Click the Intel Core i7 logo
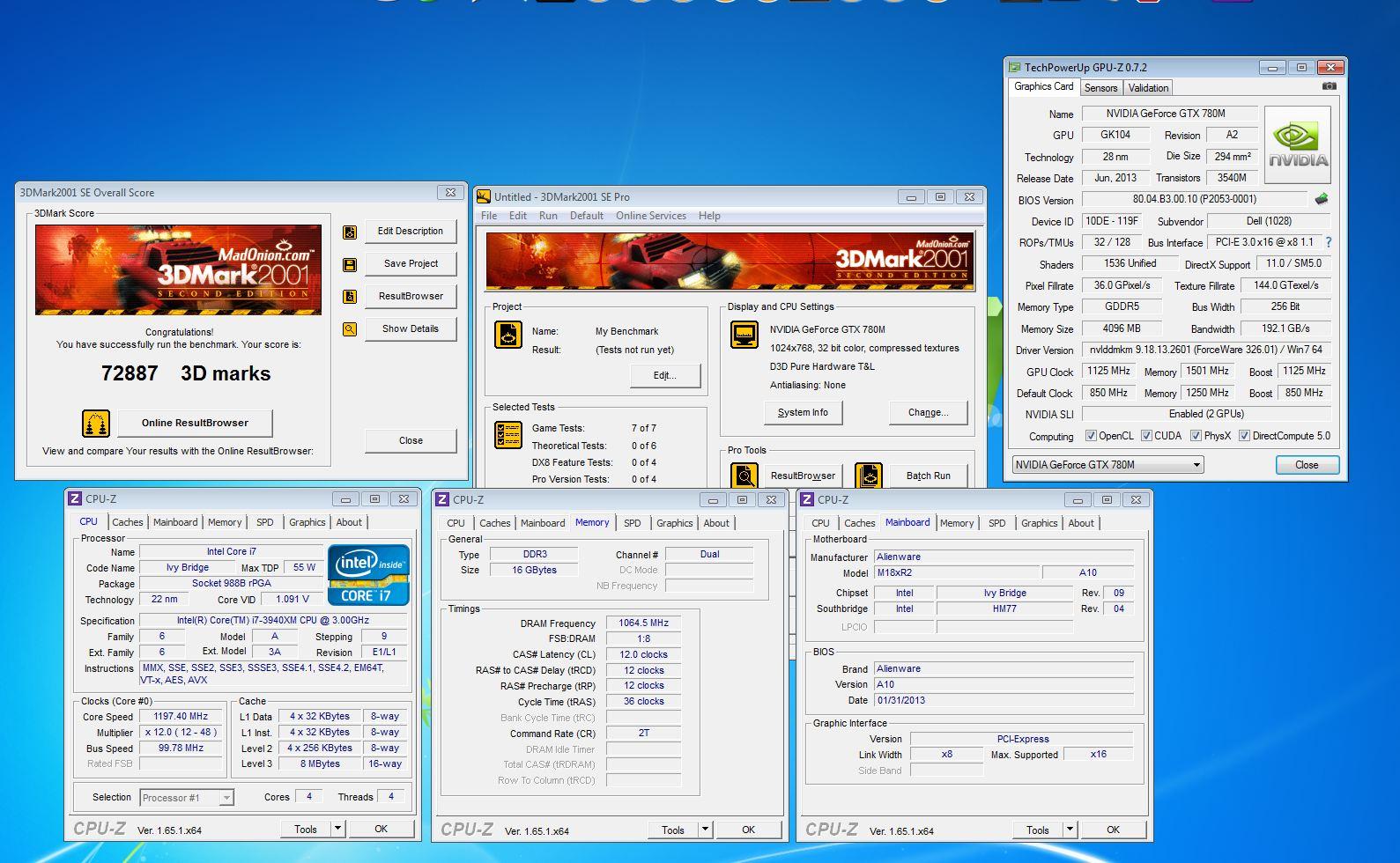The height and width of the screenshot is (863, 1400). pos(368,575)
